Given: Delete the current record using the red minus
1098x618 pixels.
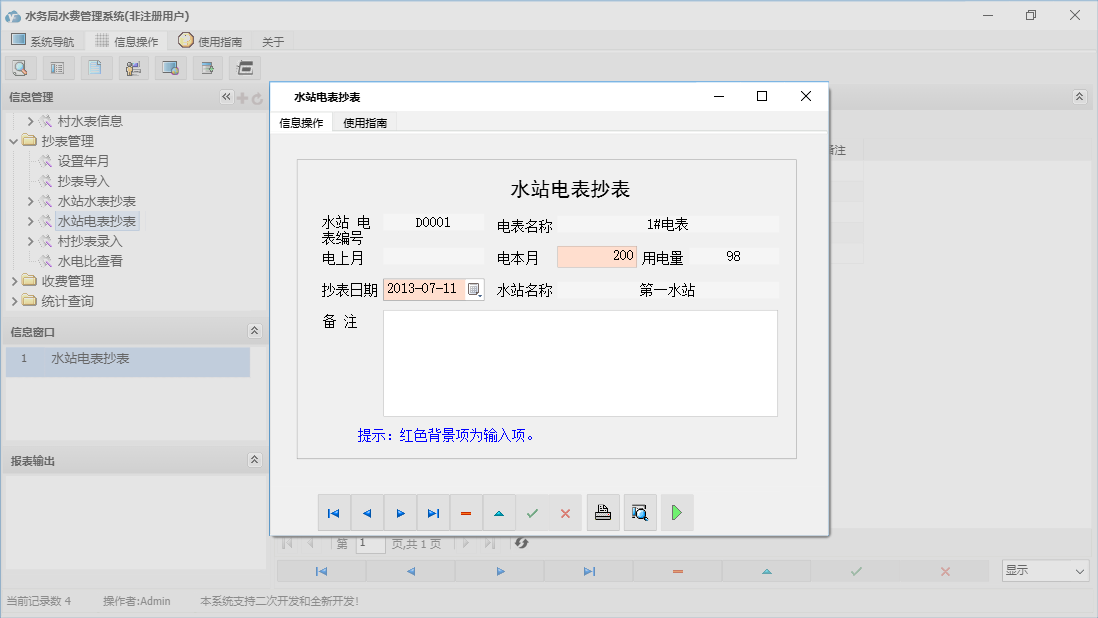Looking at the screenshot, I should click(466, 512).
